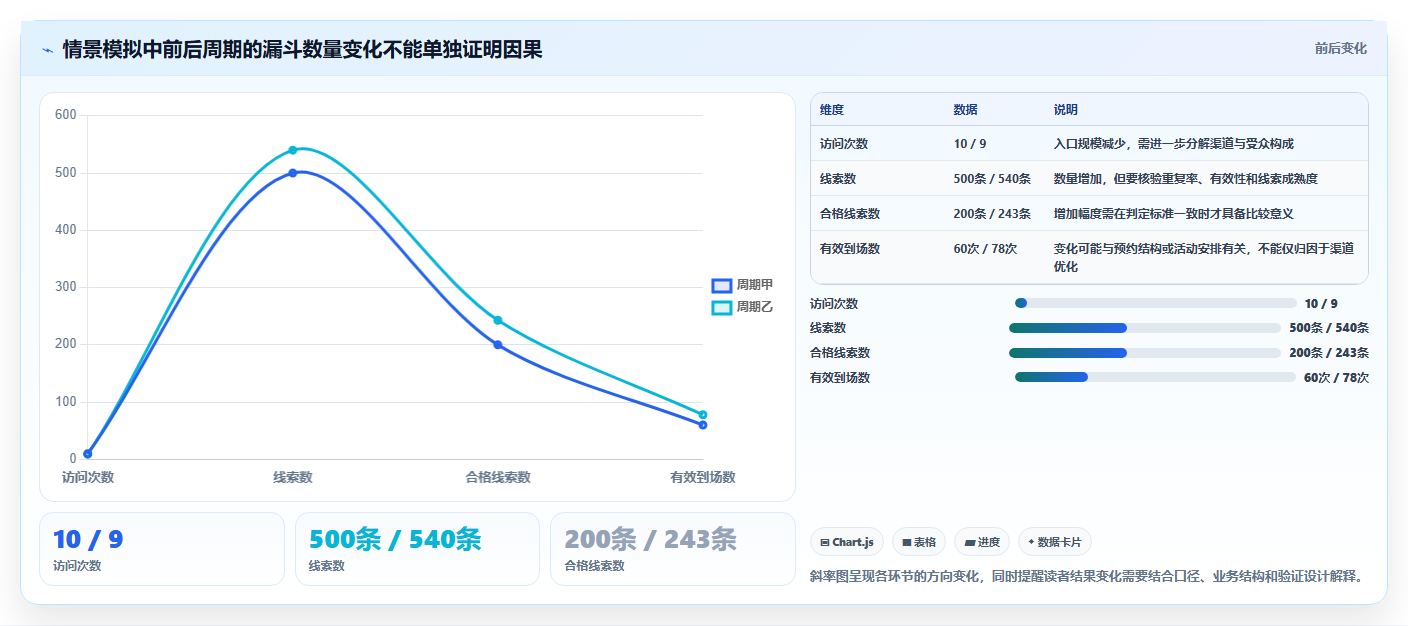Click the 说明 column header
Screen dimensions: 1408x626
pos(1066,110)
